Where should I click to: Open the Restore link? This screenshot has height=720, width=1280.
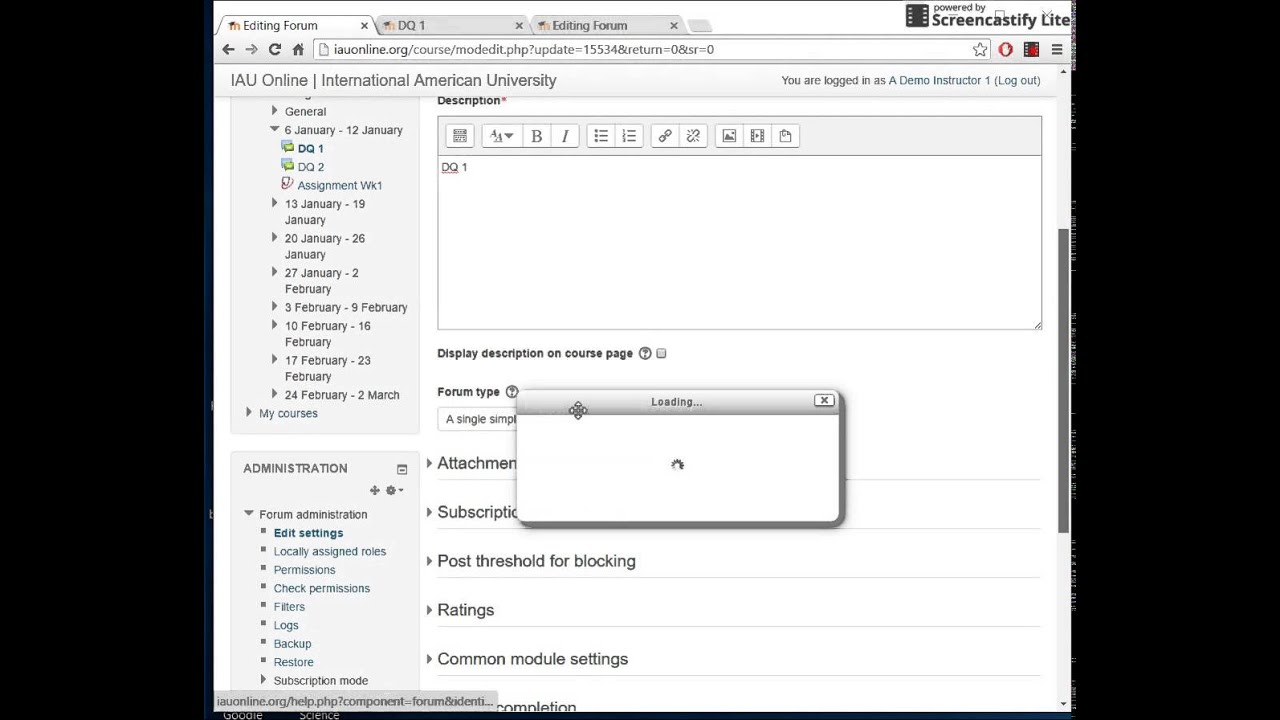(293, 662)
